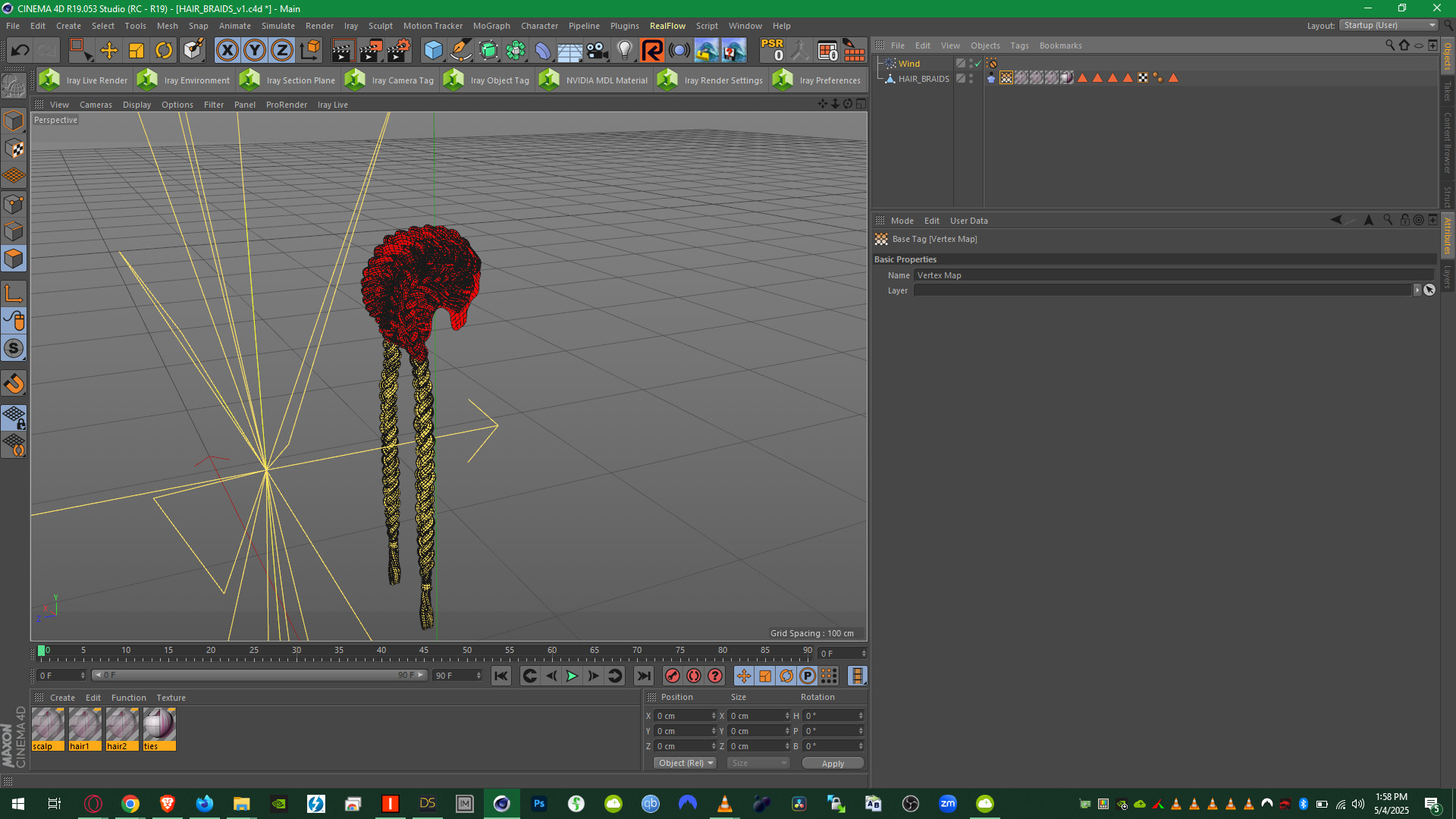Click the PSR reset icon
Viewport: 1456px width, 819px height.
pos(772,50)
